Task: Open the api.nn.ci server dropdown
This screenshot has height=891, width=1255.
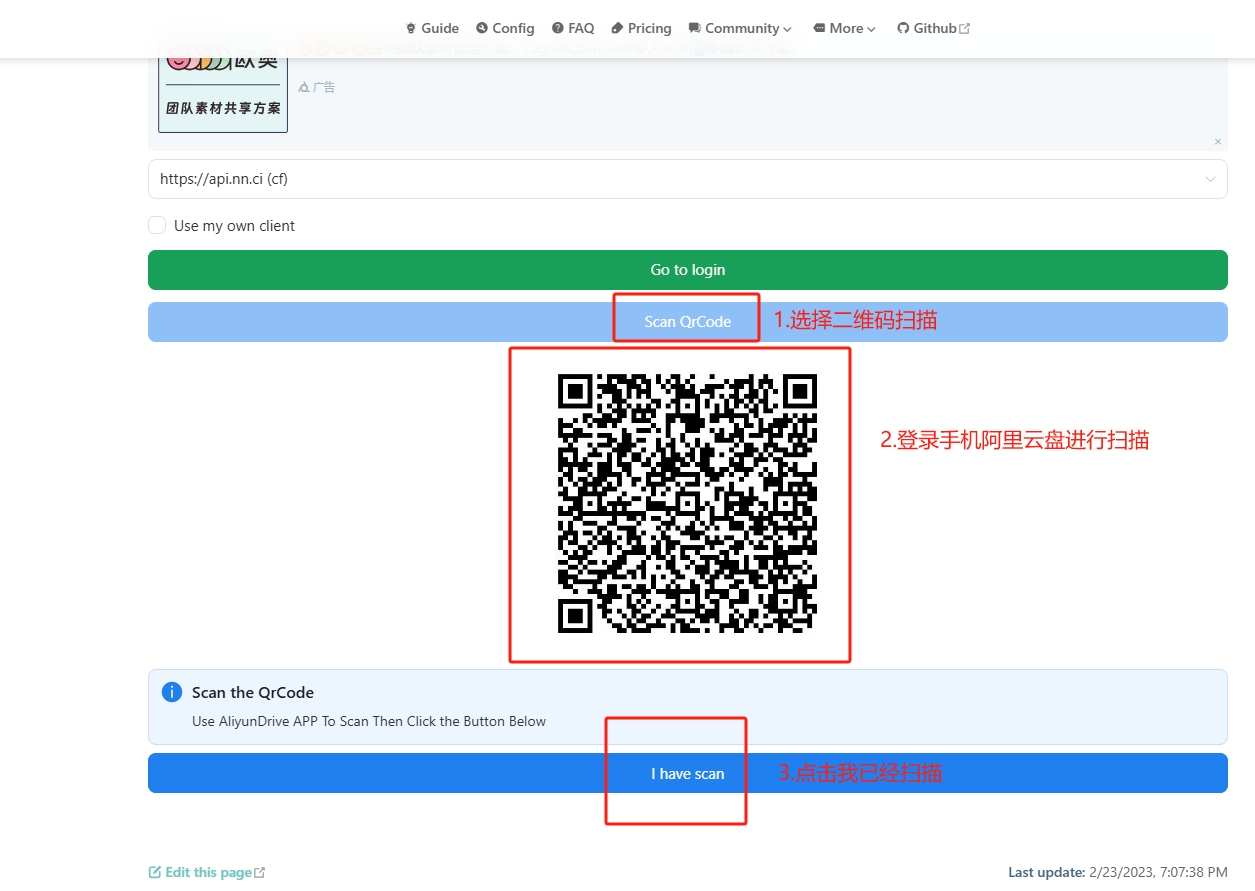Action: click(687, 179)
